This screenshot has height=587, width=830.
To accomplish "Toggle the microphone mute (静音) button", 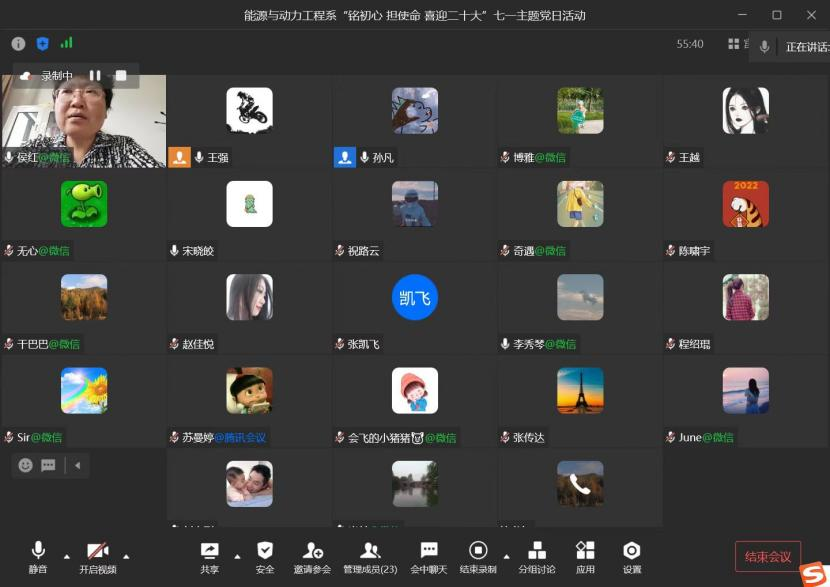I will click(38, 557).
